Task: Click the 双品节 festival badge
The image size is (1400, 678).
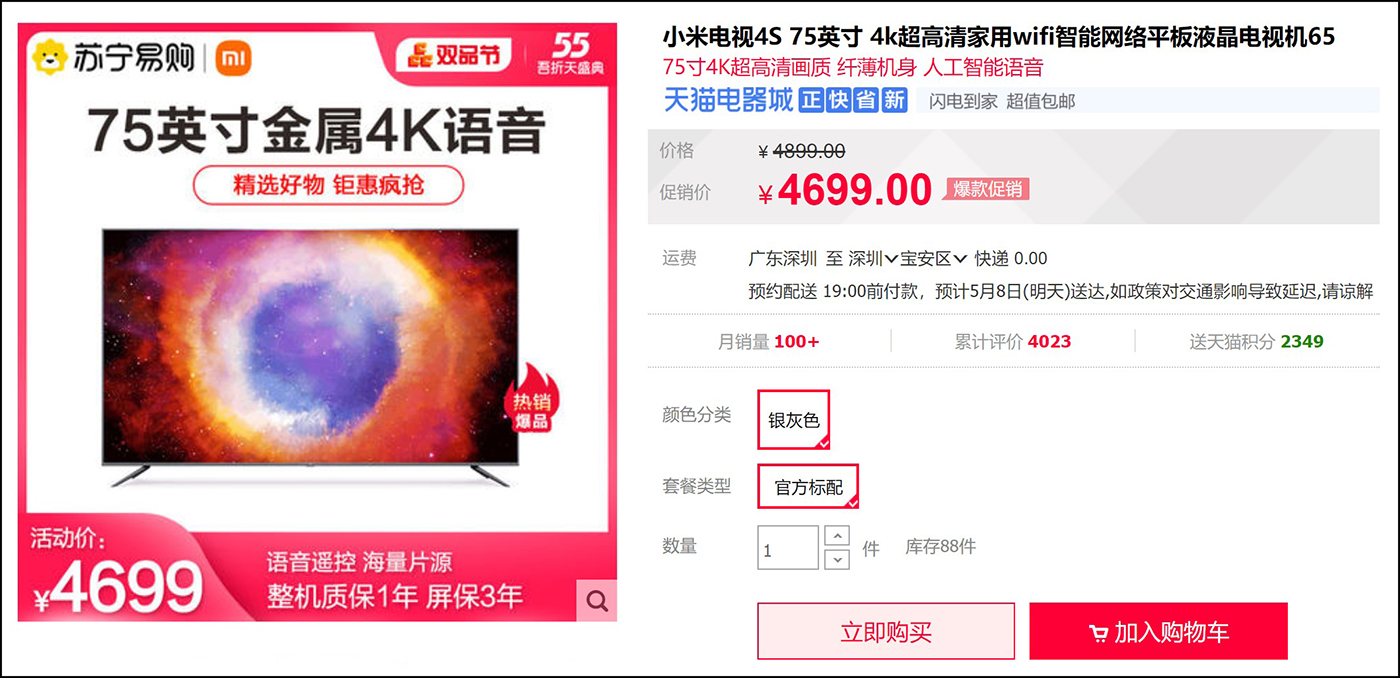Action: (454, 56)
